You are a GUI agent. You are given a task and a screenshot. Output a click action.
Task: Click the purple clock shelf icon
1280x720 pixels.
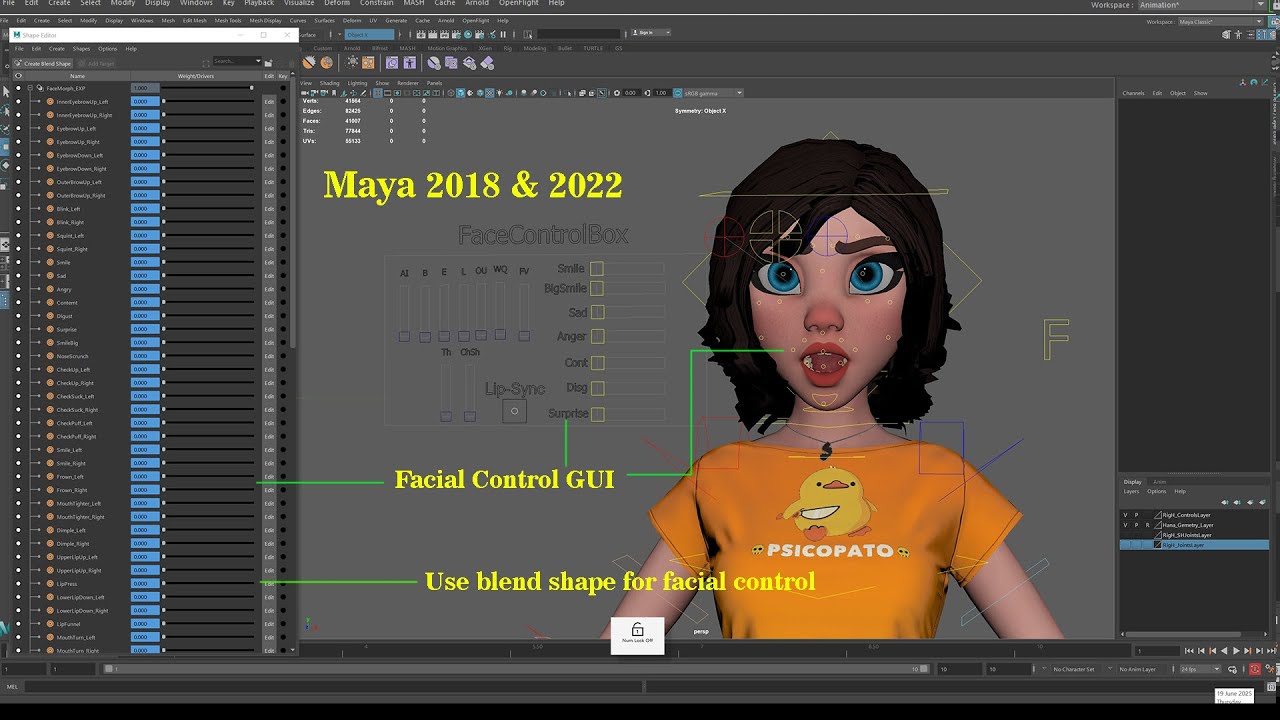392,63
